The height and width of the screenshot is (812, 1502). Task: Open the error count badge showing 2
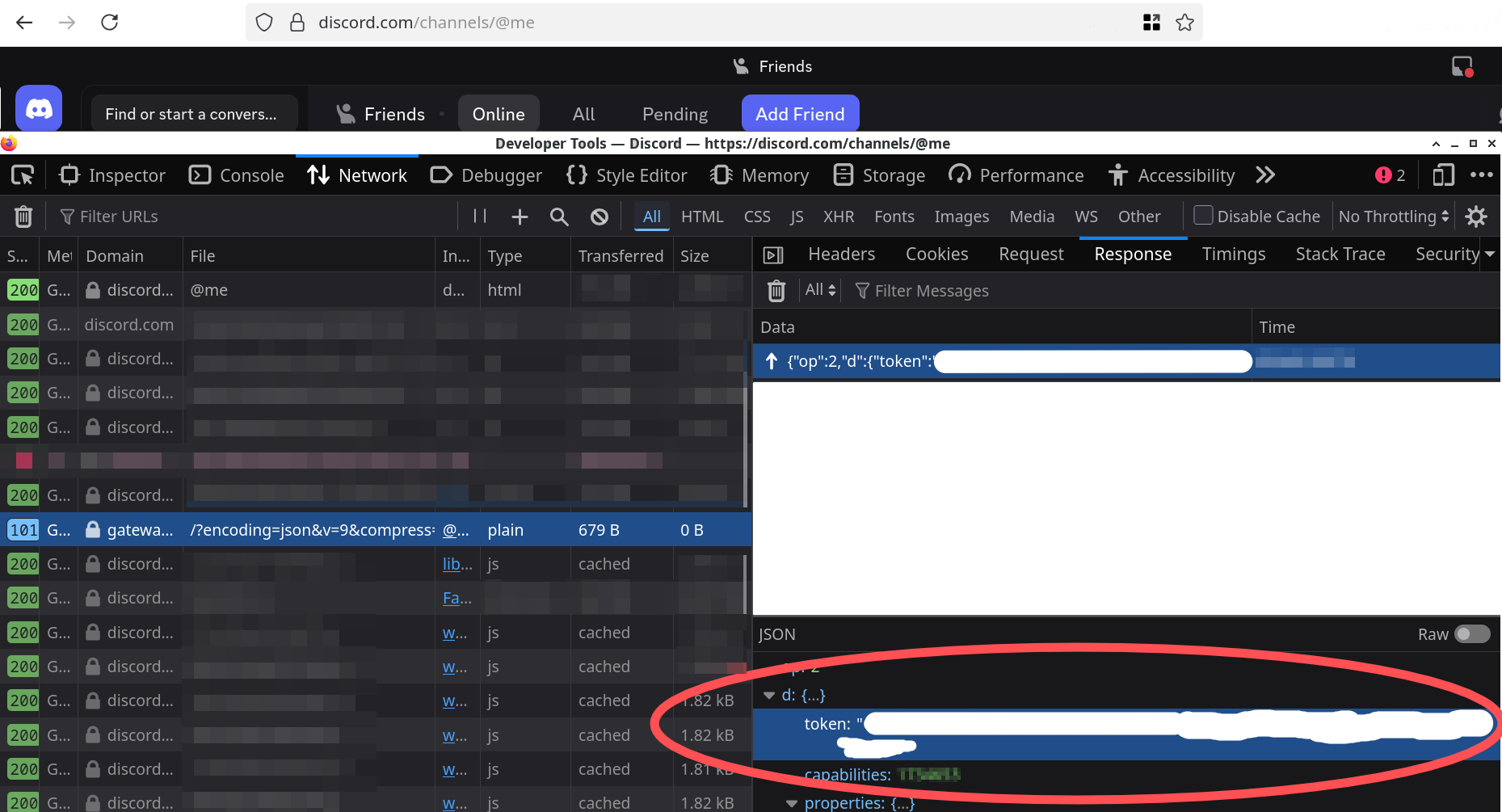[x=1390, y=175]
